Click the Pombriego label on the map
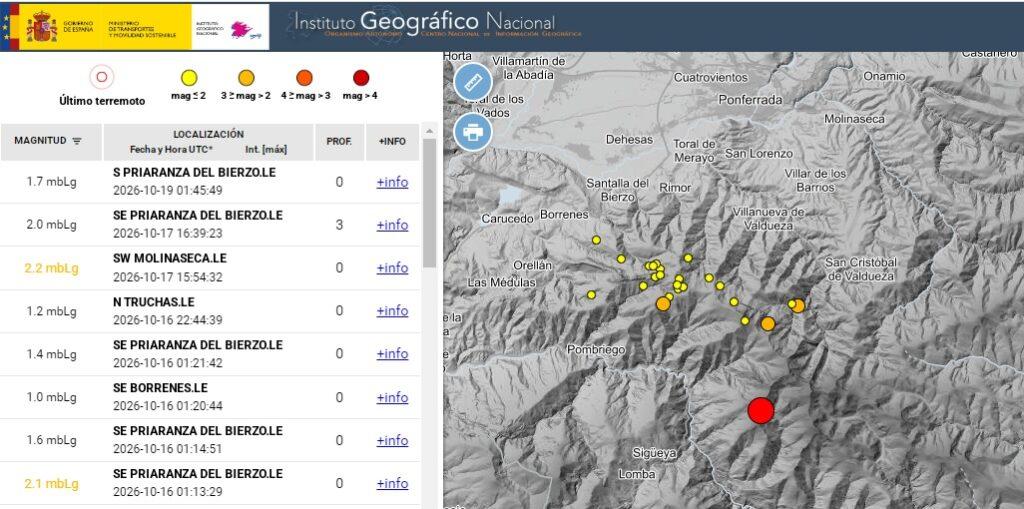 [x=596, y=350]
